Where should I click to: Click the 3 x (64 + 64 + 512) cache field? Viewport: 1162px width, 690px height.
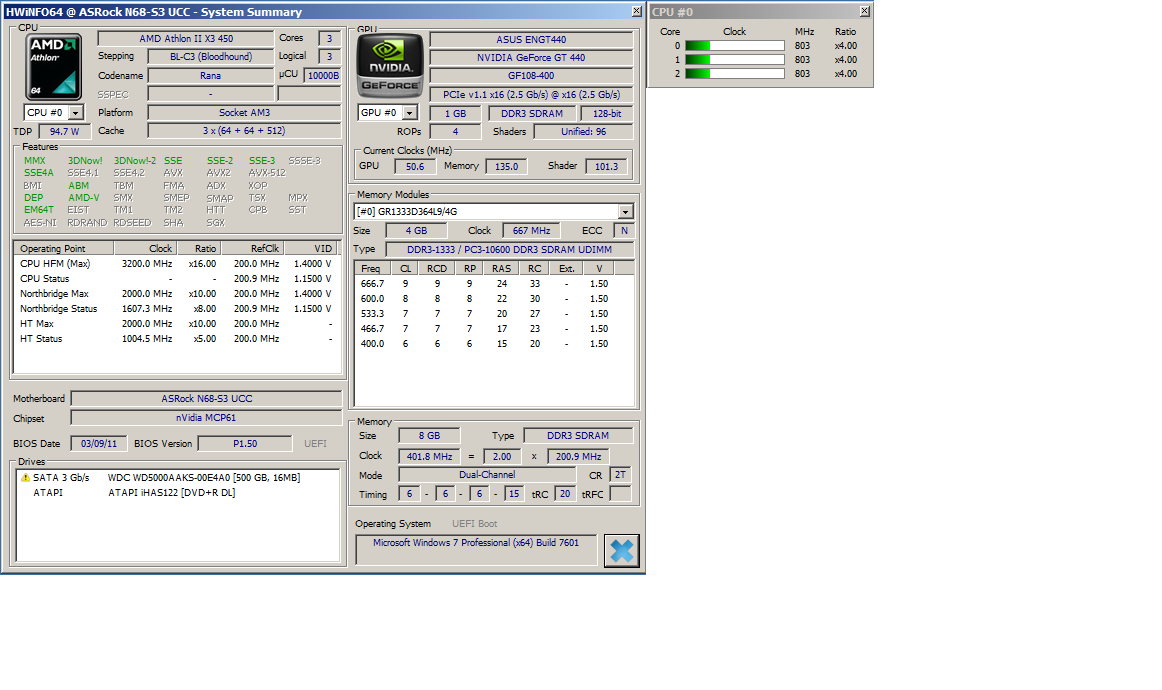click(245, 130)
